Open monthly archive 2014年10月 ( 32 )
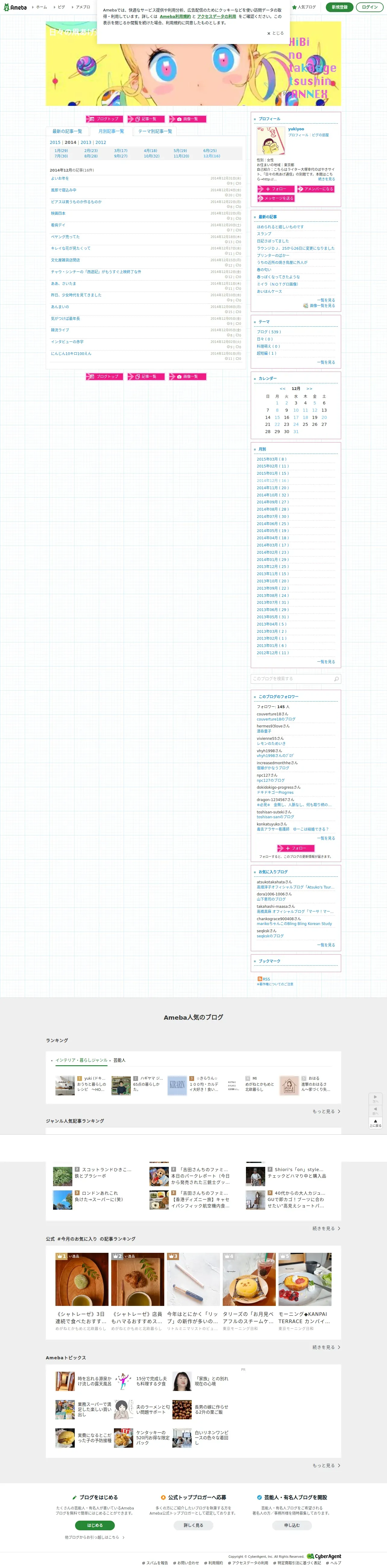Screen dimensions: 387x1568 click(272, 495)
